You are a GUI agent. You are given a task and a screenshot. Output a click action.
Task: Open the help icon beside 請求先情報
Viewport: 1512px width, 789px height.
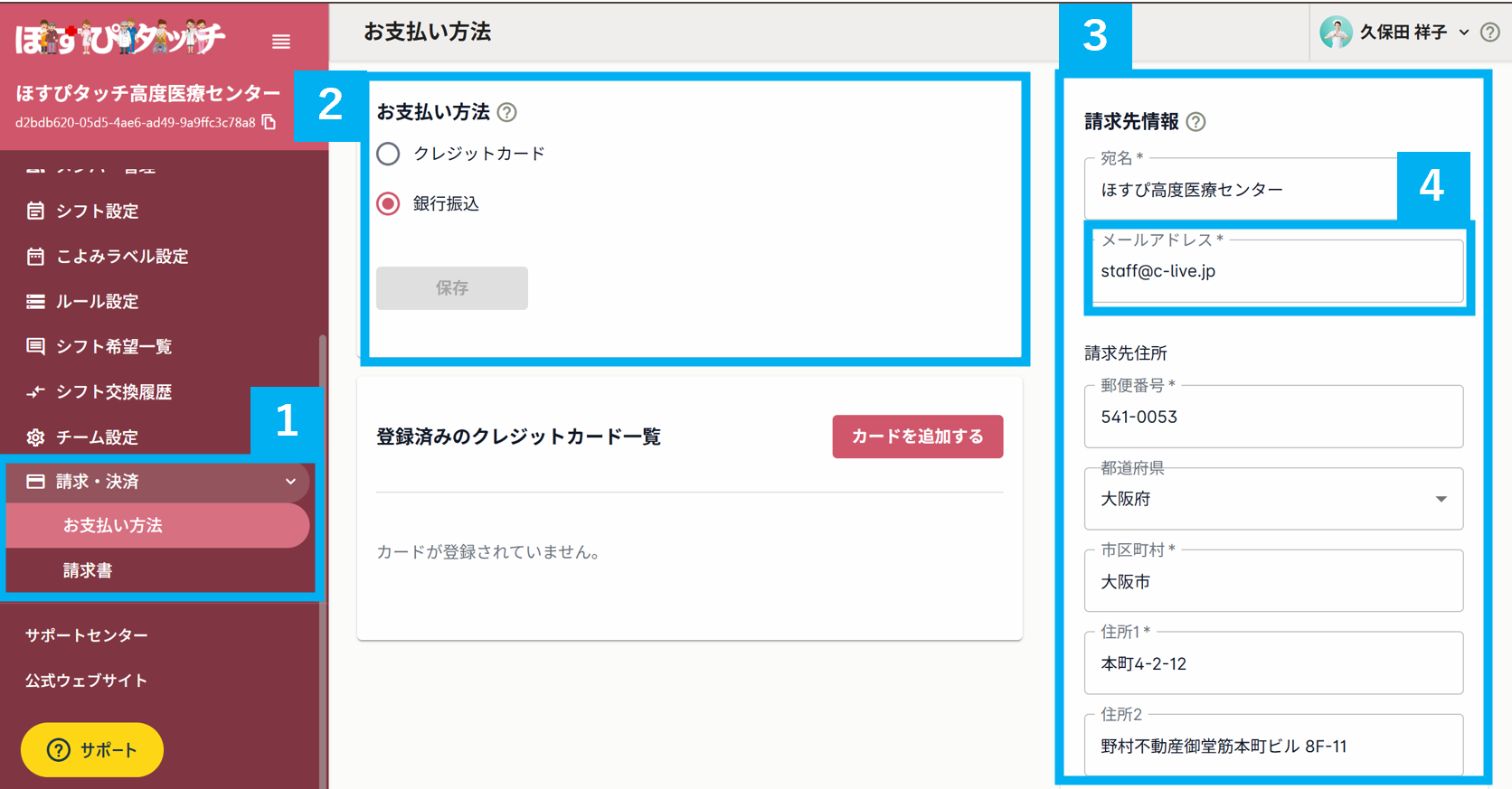click(1195, 121)
